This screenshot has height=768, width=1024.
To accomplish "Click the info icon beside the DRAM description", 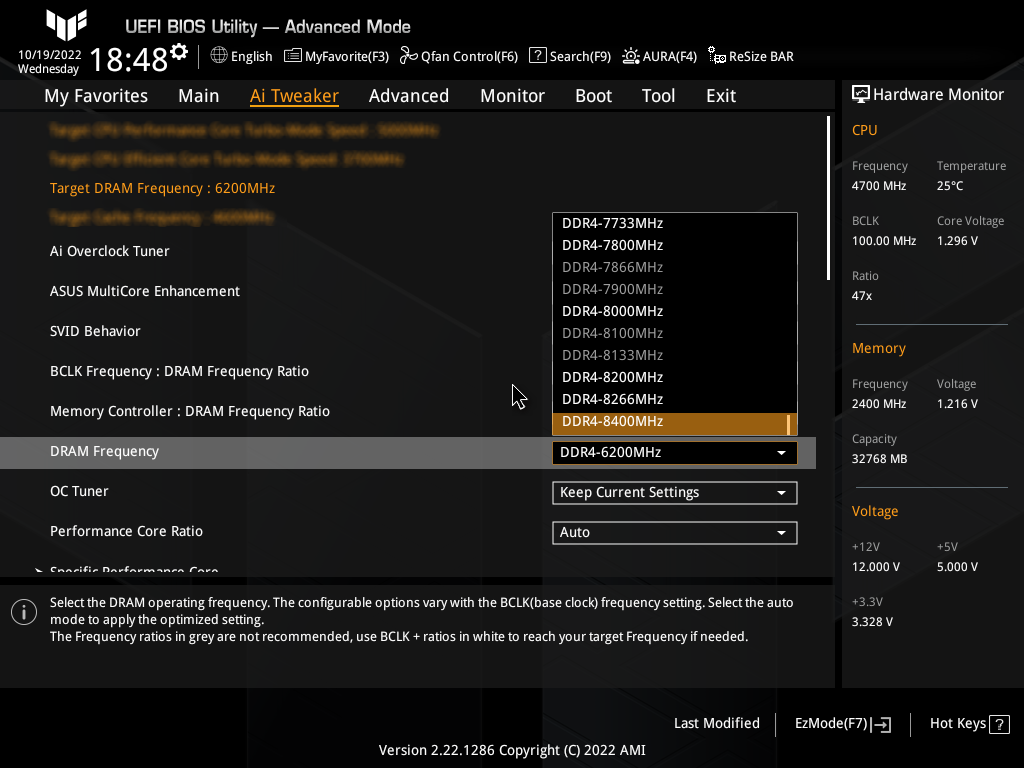I will coord(23,611).
